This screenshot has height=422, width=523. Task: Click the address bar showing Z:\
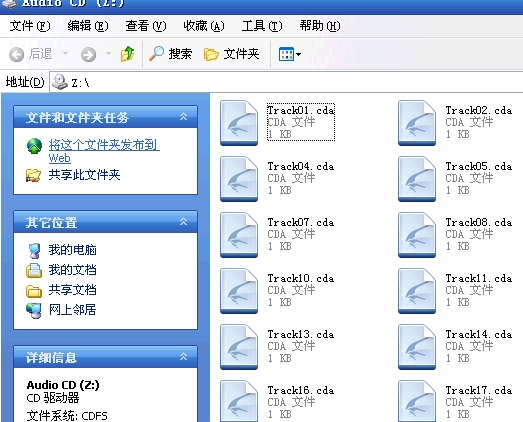click(x=287, y=82)
